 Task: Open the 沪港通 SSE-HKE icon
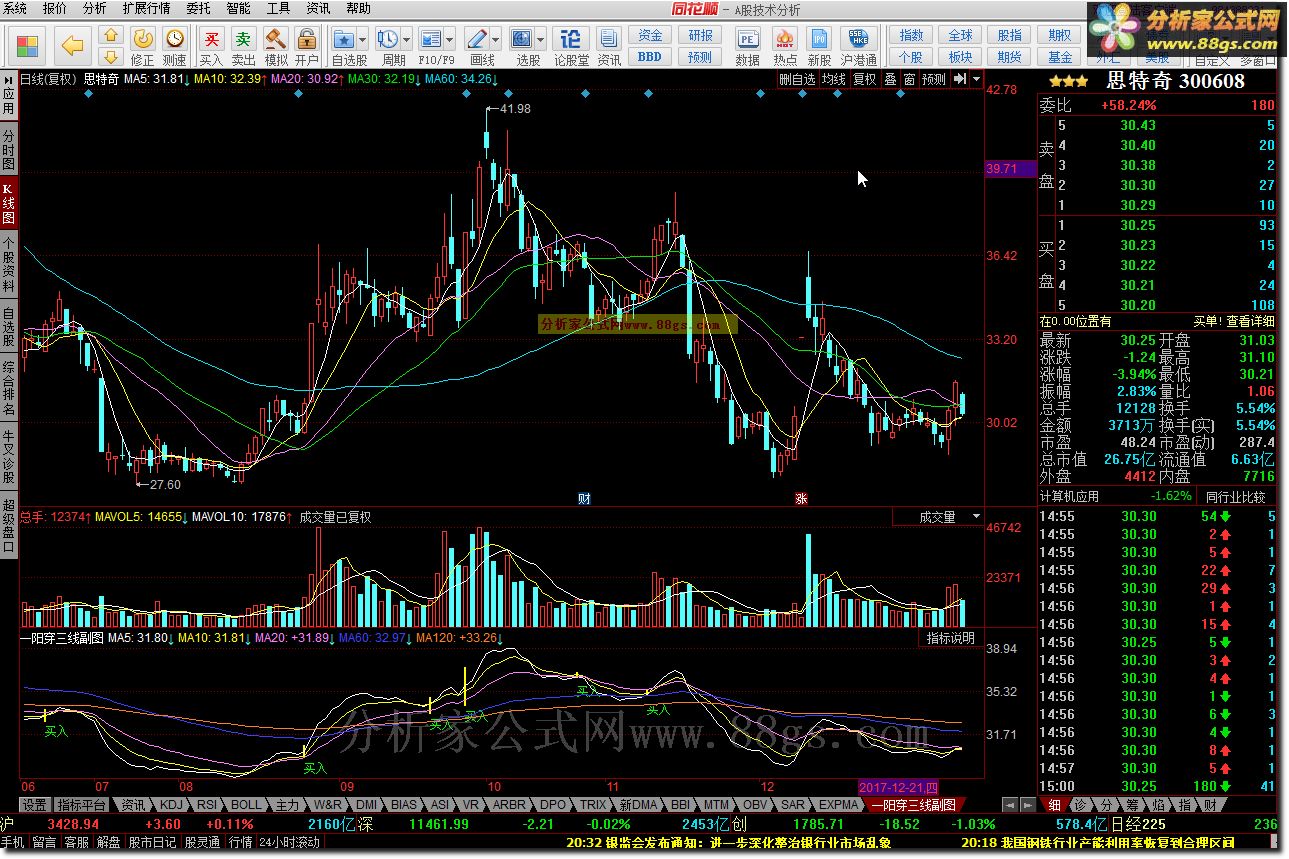(858, 45)
